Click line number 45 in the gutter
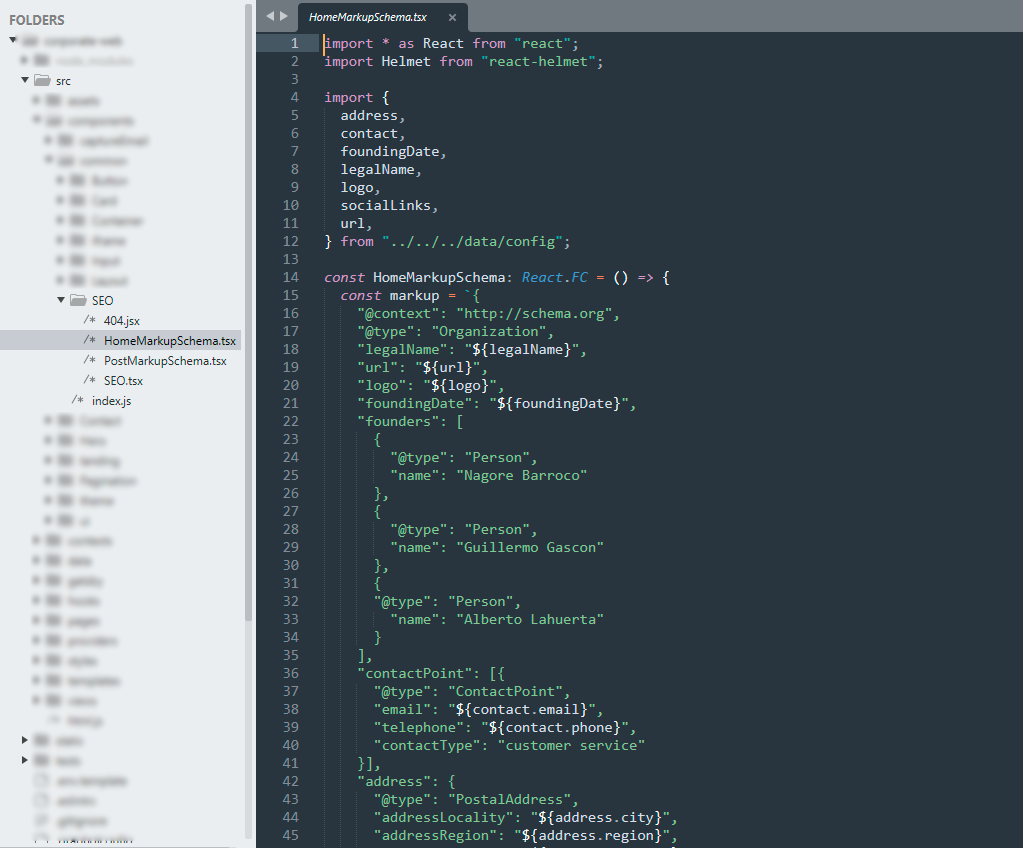 tap(290, 835)
